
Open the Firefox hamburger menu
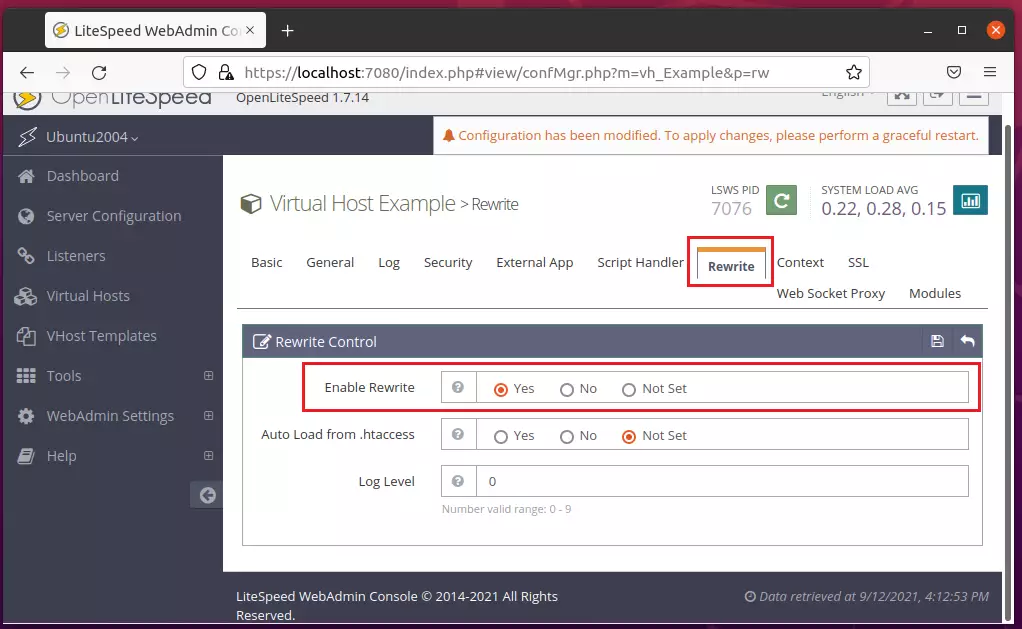pyautogui.click(x=989, y=72)
